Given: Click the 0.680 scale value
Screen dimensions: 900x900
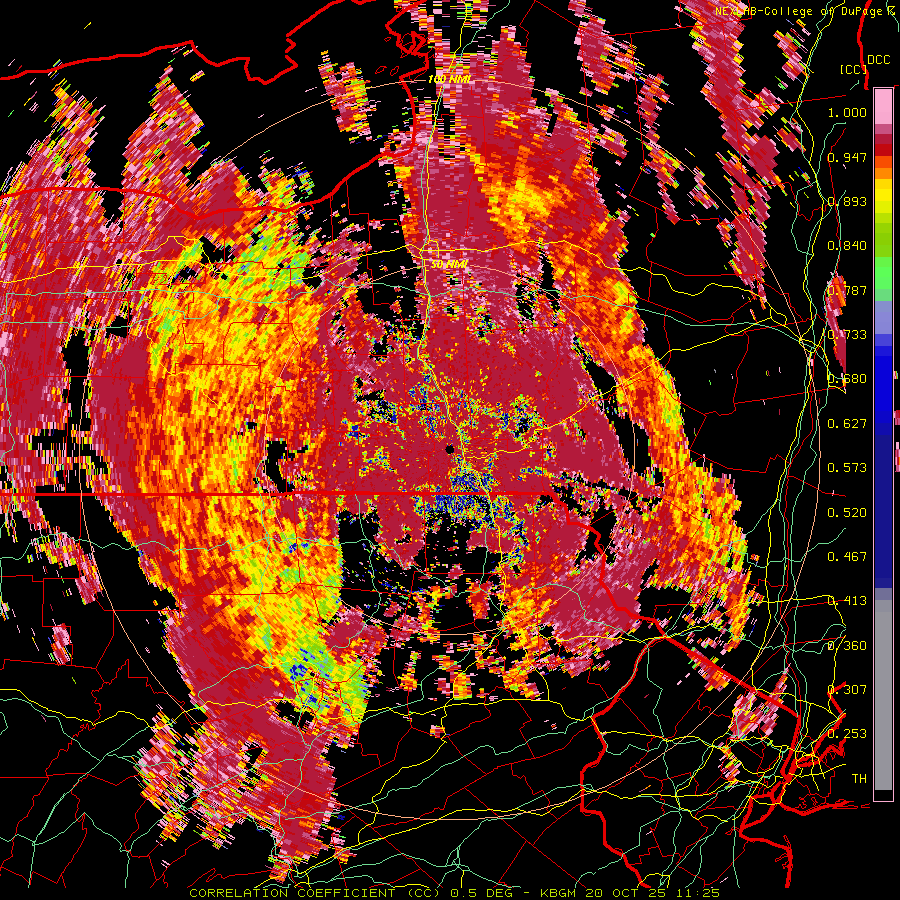Looking at the screenshot, I should tap(847, 379).
